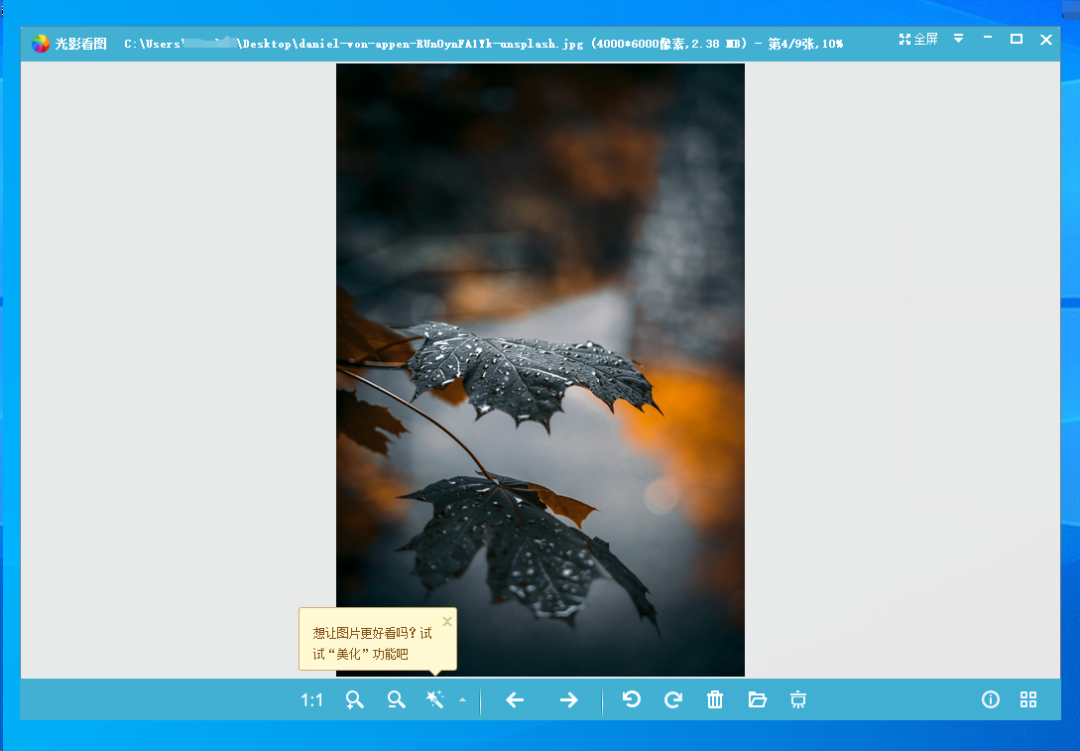Start slideshow presentation icon
The width and height of the screenshot is (1080, 751).
(798, 700)
